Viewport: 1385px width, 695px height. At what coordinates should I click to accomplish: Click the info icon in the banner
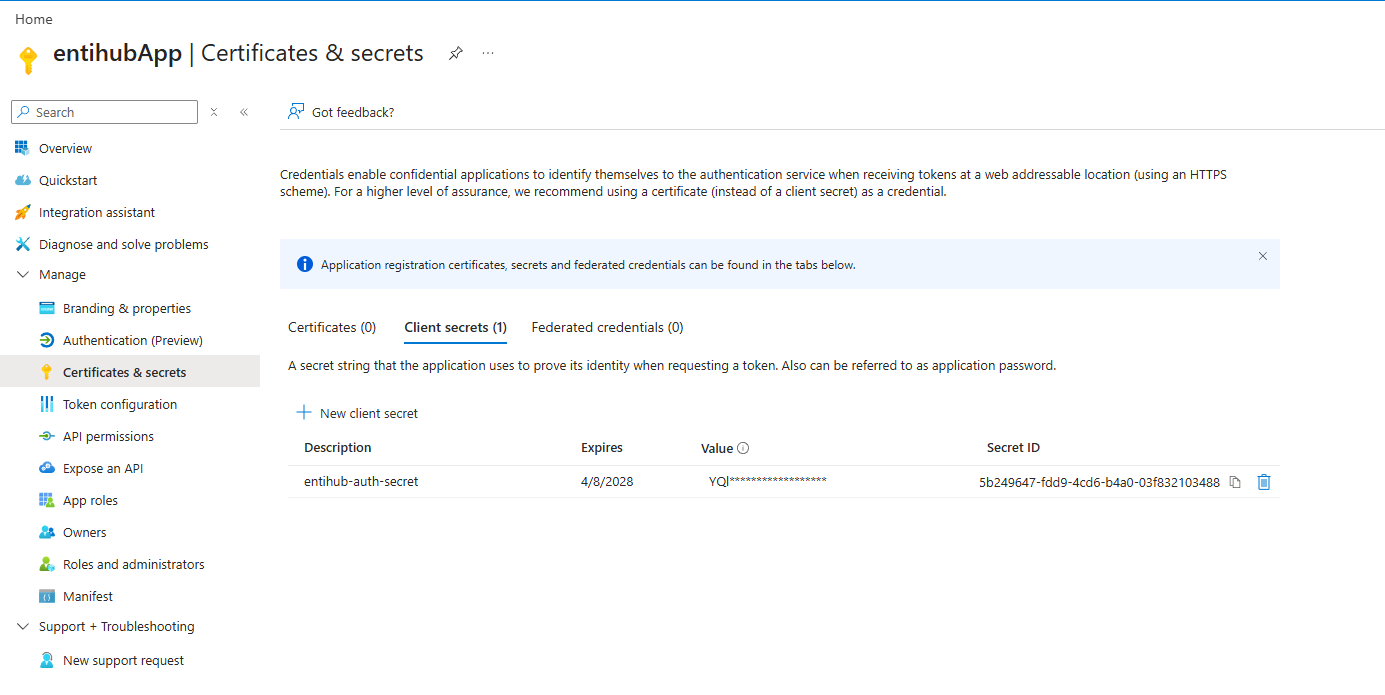click(305, 265)
